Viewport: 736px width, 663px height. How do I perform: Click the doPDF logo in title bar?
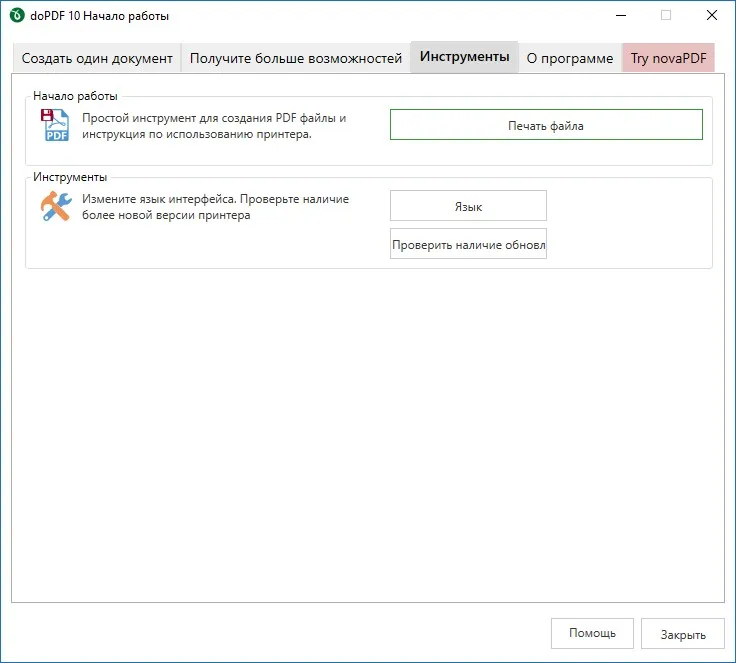17,15
